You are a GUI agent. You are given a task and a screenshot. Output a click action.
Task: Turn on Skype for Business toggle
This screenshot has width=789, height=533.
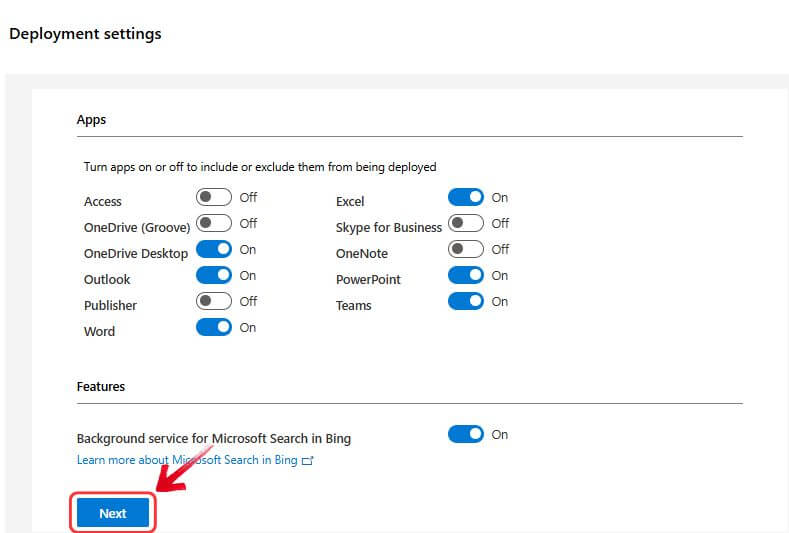coord(465,223)
